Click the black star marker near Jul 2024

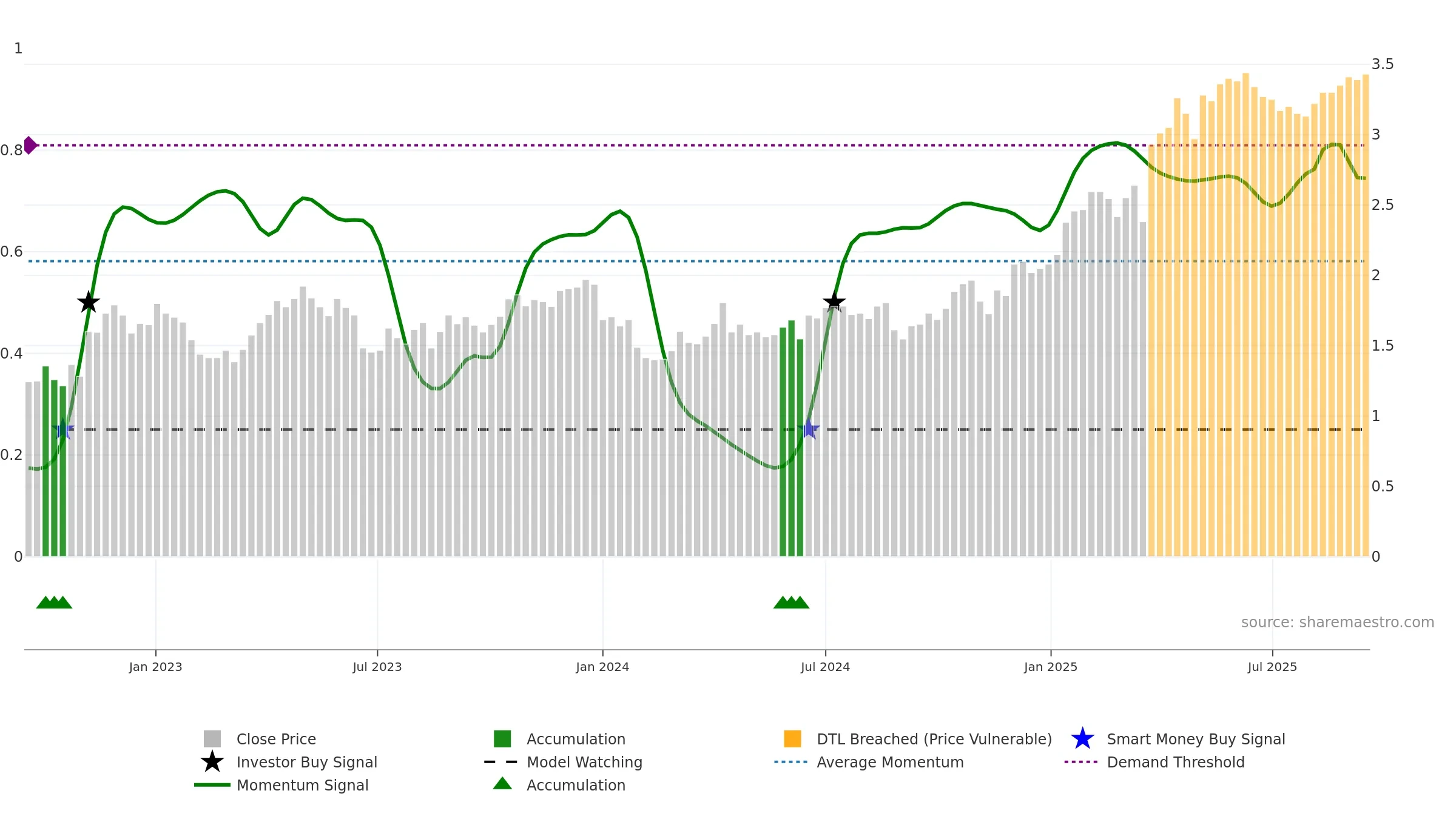click(834, 302)
